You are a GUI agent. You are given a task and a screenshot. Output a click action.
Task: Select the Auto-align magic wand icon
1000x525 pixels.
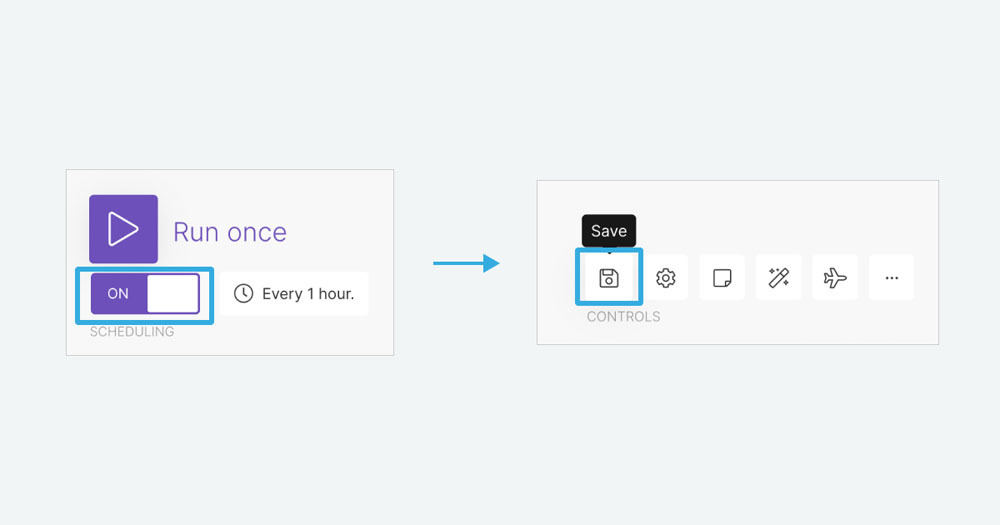point(779,277)
